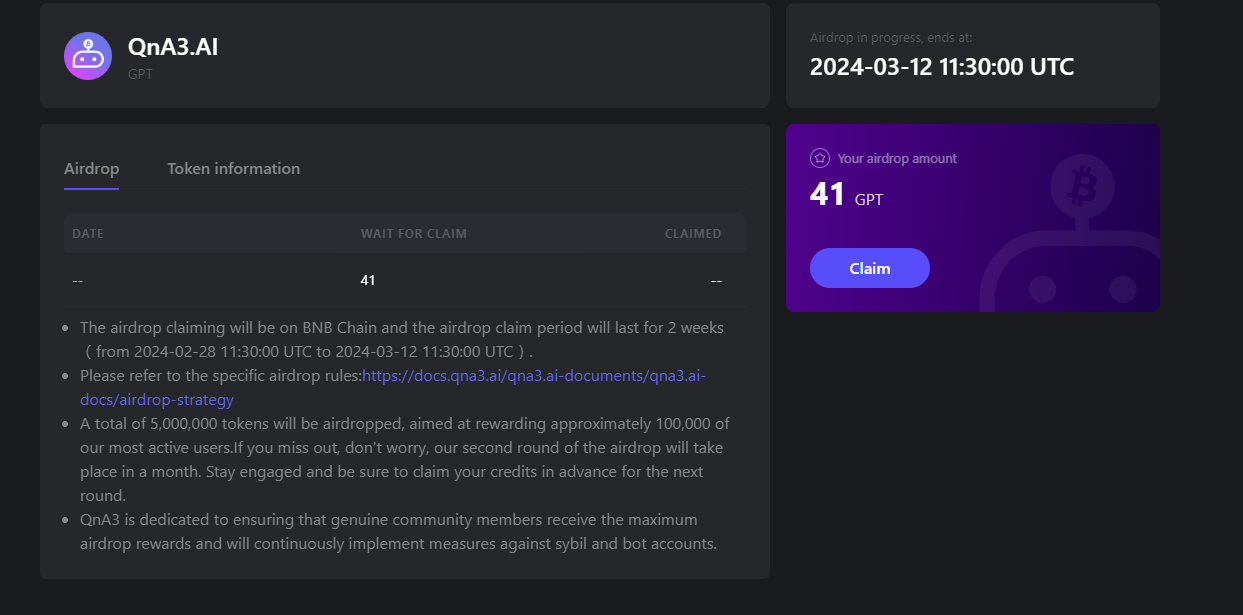Click the sybil and bot accounts bullet text
1243x615 pixels.
(399, 532)
